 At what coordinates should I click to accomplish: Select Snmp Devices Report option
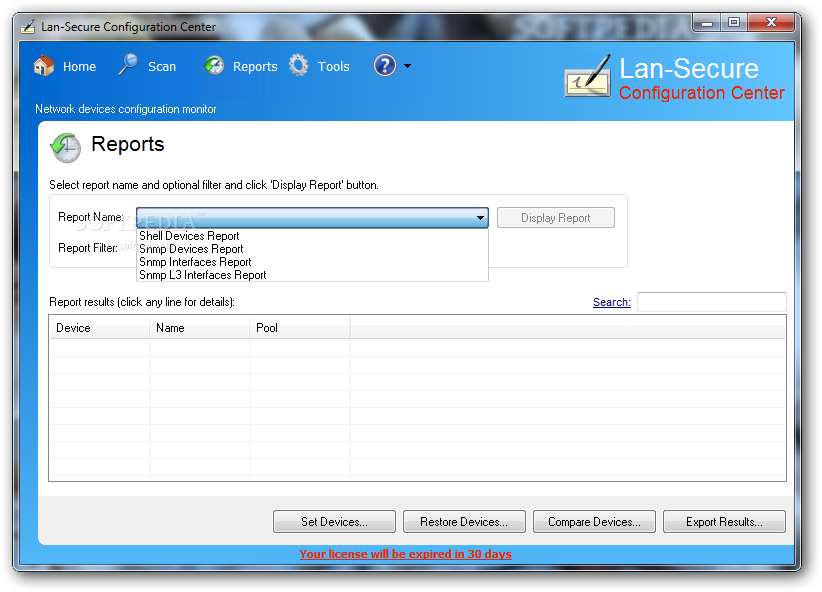tap(312, 249)
